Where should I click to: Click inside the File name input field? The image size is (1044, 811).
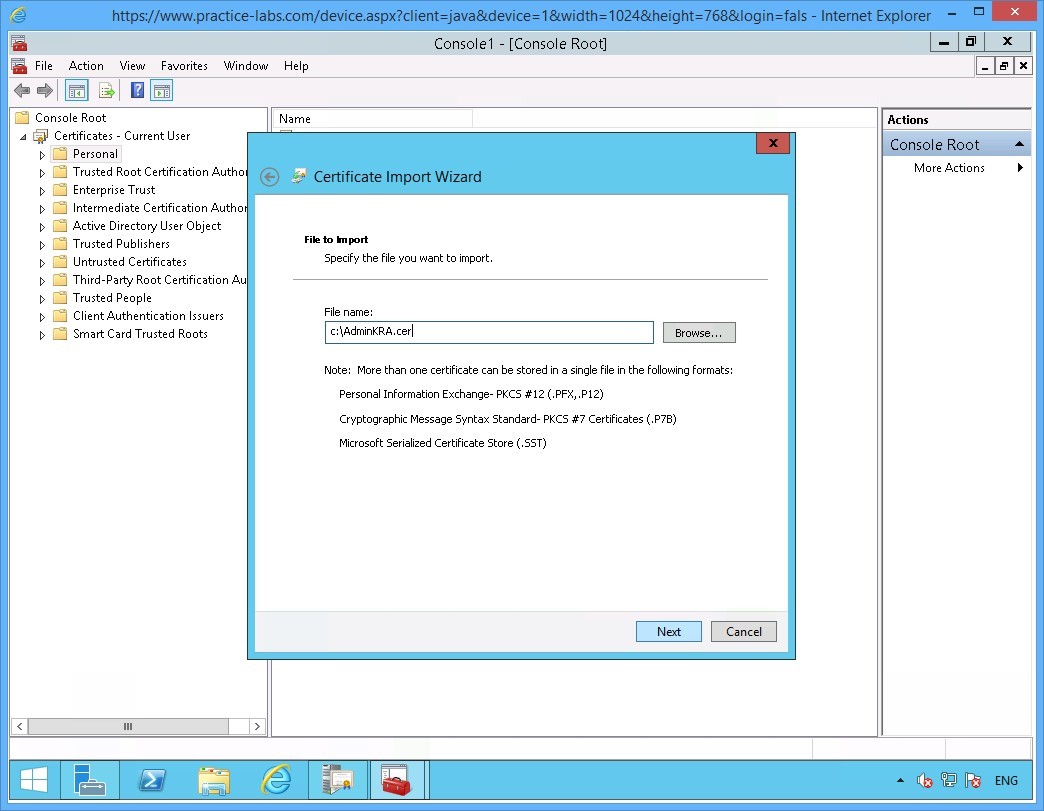(x=488, y=331)
